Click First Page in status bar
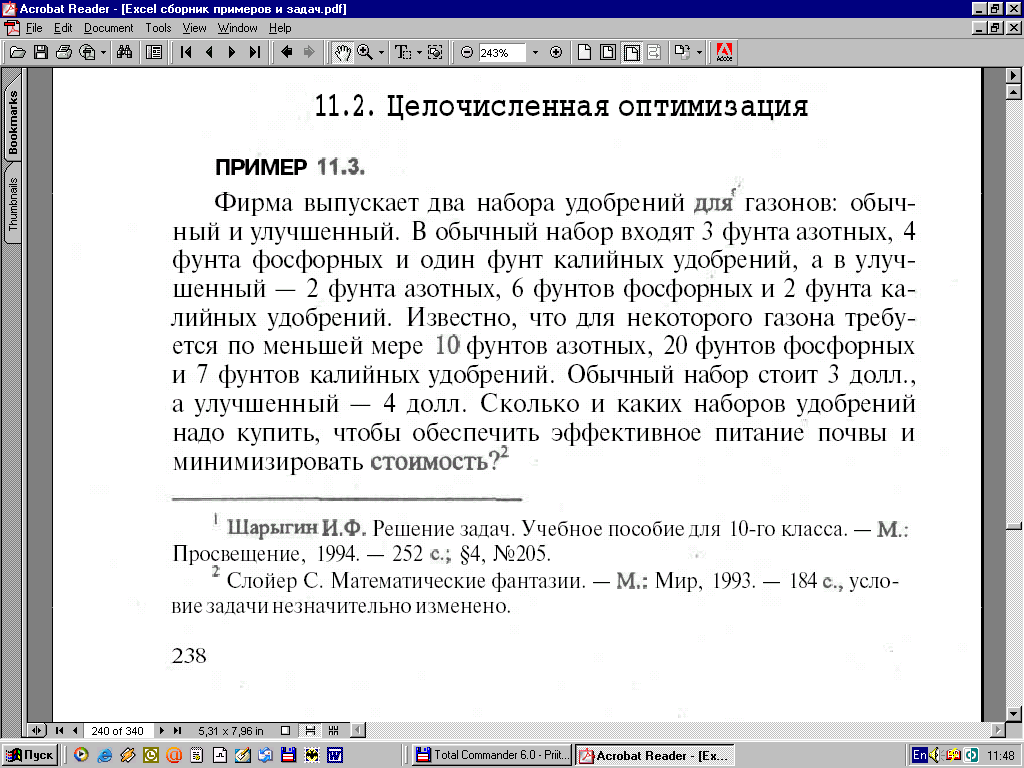This screenshot has height=768, width=1024. point(59,731)
